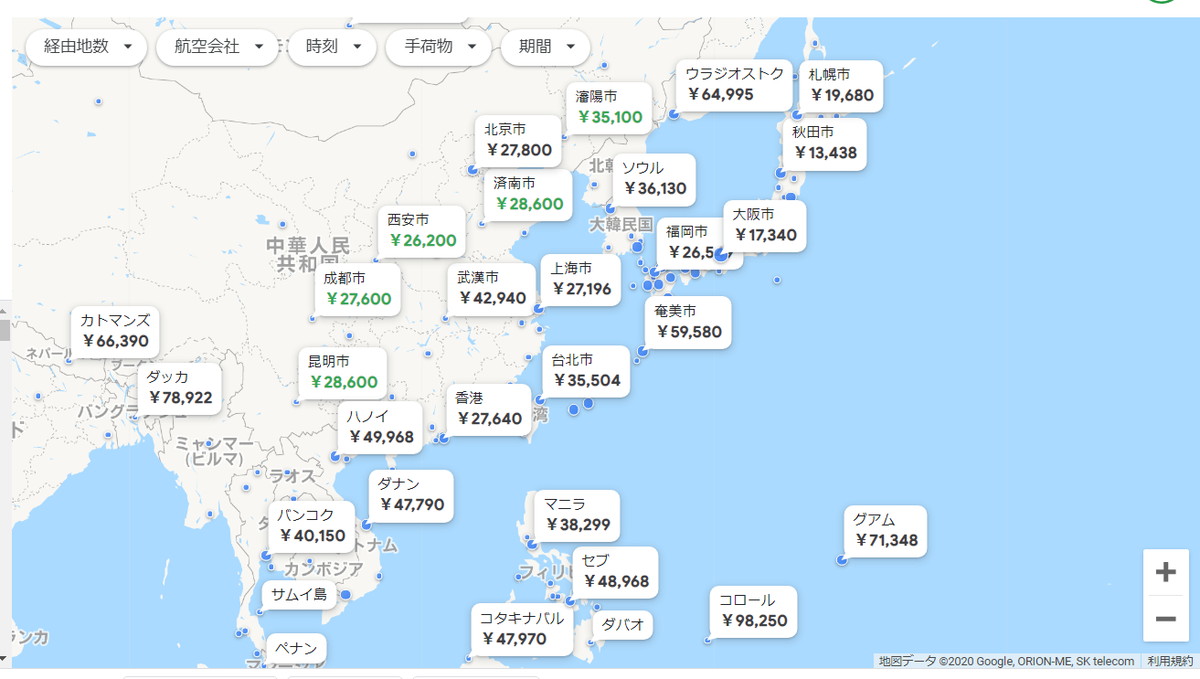The width and height of the screenshot is (1200, 679).
Task: Select the 成都市 ¥27,600 price card
Action: [x=358, y=289]
